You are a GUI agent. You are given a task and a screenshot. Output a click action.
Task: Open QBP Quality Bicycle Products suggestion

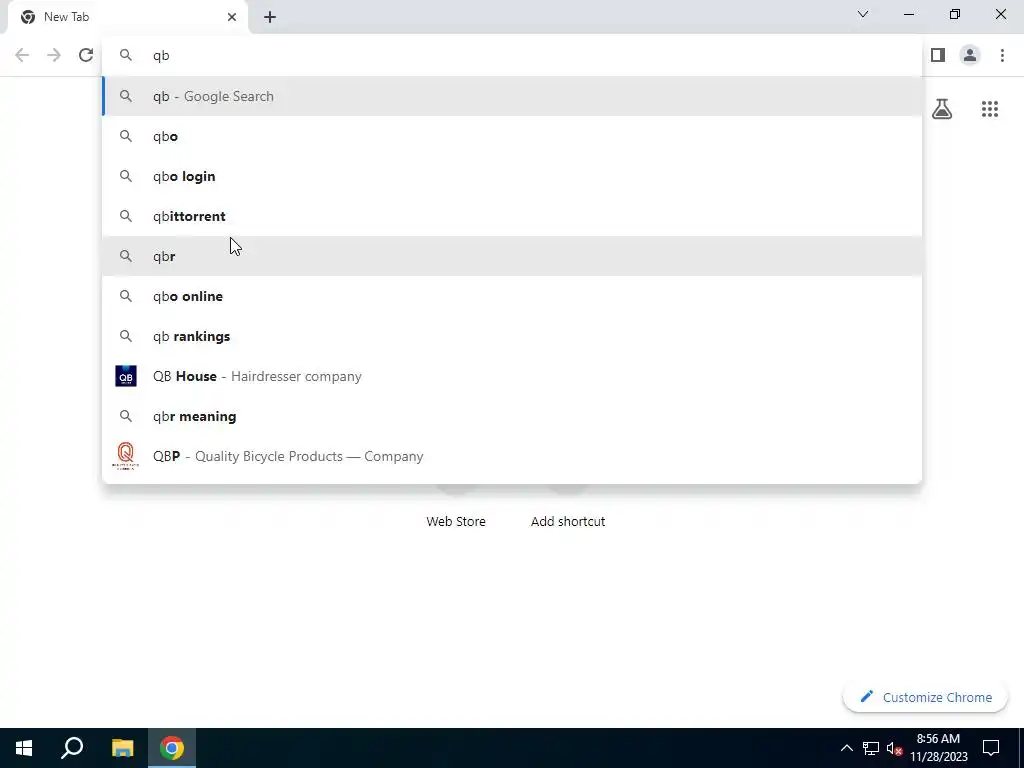(513, 456)
